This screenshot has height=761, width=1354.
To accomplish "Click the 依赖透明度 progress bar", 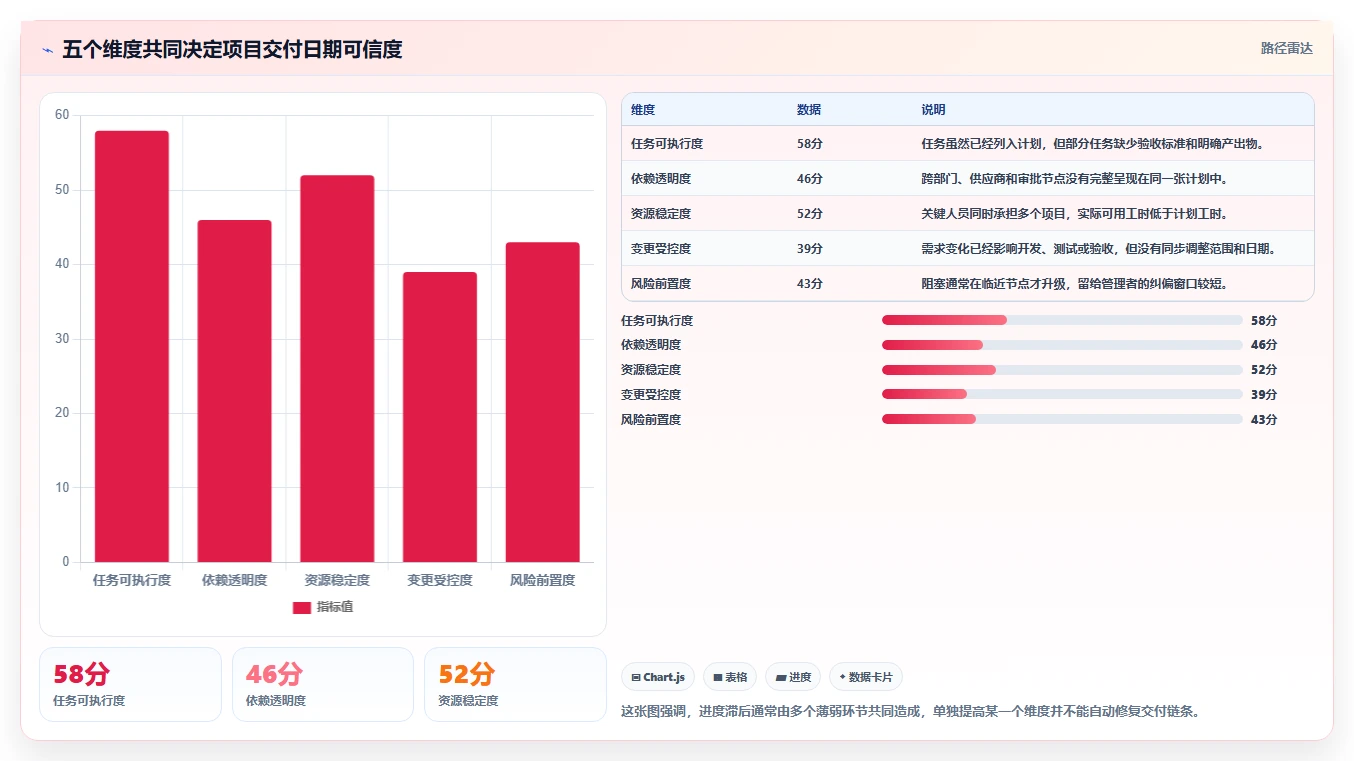I will pos(1062,345).
